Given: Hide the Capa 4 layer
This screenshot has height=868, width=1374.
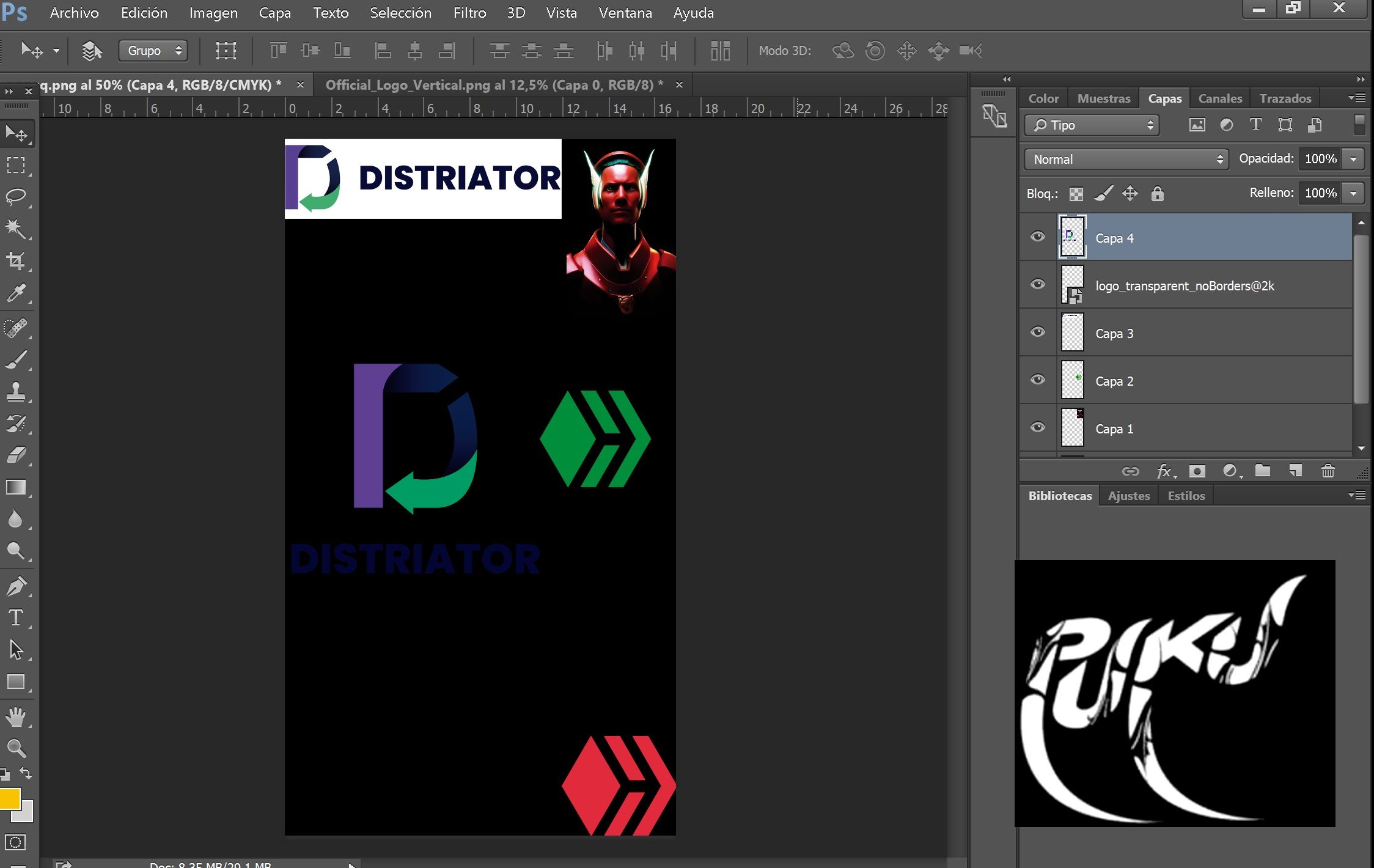Looking at the screenshot, I should pos(1037,237).
